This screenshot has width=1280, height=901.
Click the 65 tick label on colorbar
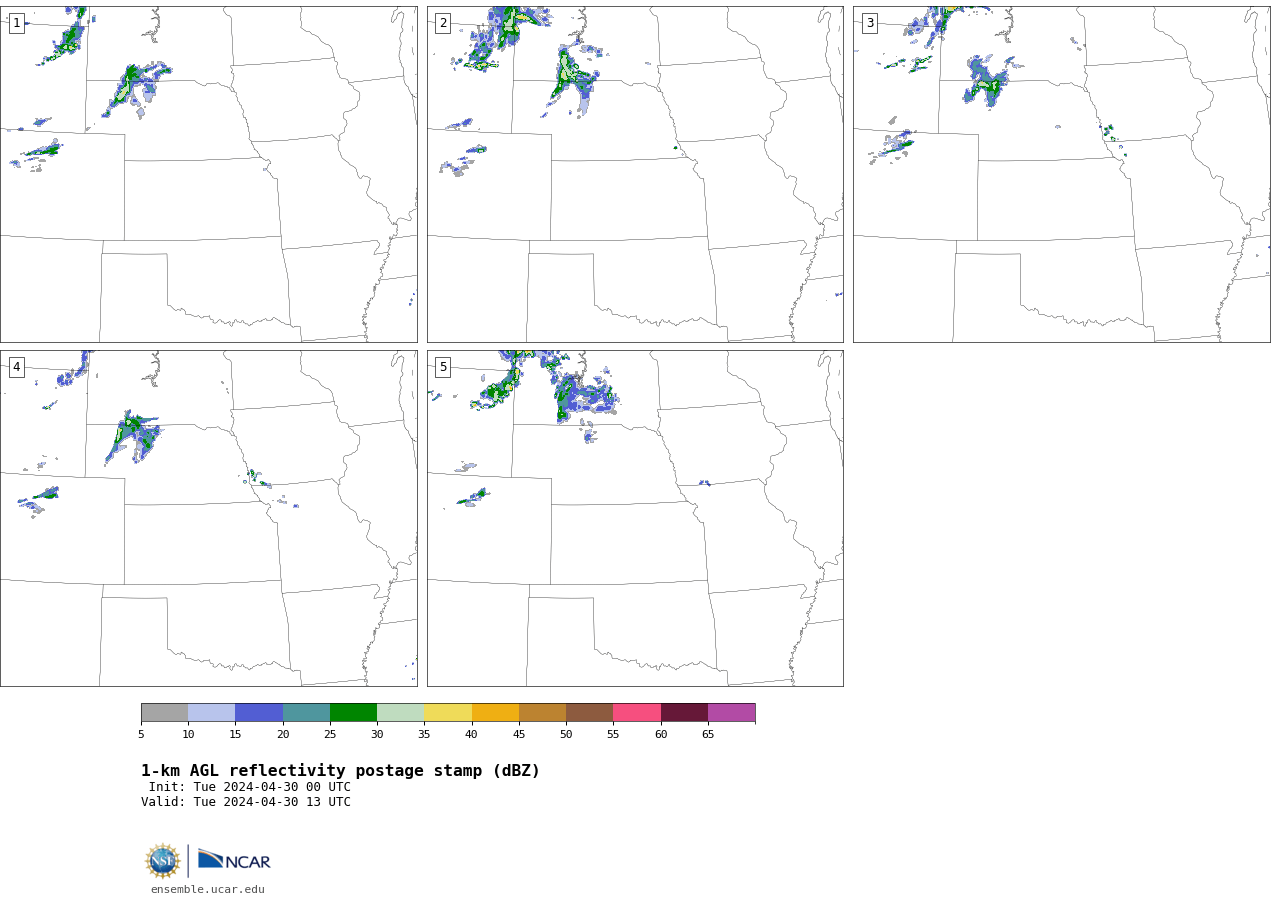[x=708, y=734]
